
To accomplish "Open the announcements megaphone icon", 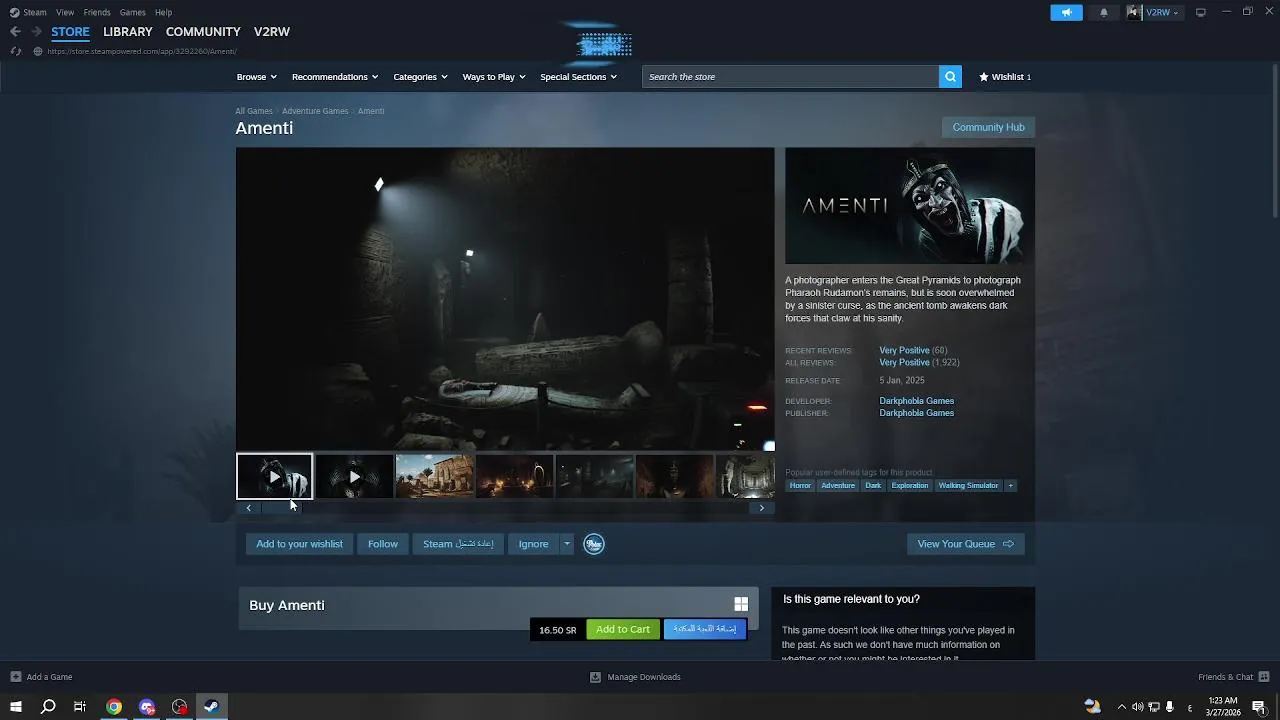I will point(1066,12).
